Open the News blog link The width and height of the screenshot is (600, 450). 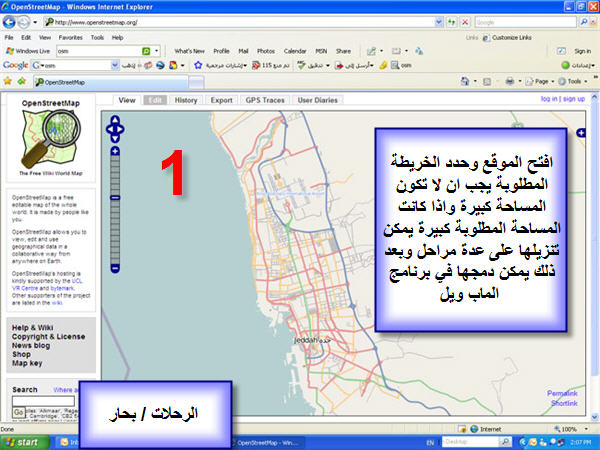[x=31, y=345]
